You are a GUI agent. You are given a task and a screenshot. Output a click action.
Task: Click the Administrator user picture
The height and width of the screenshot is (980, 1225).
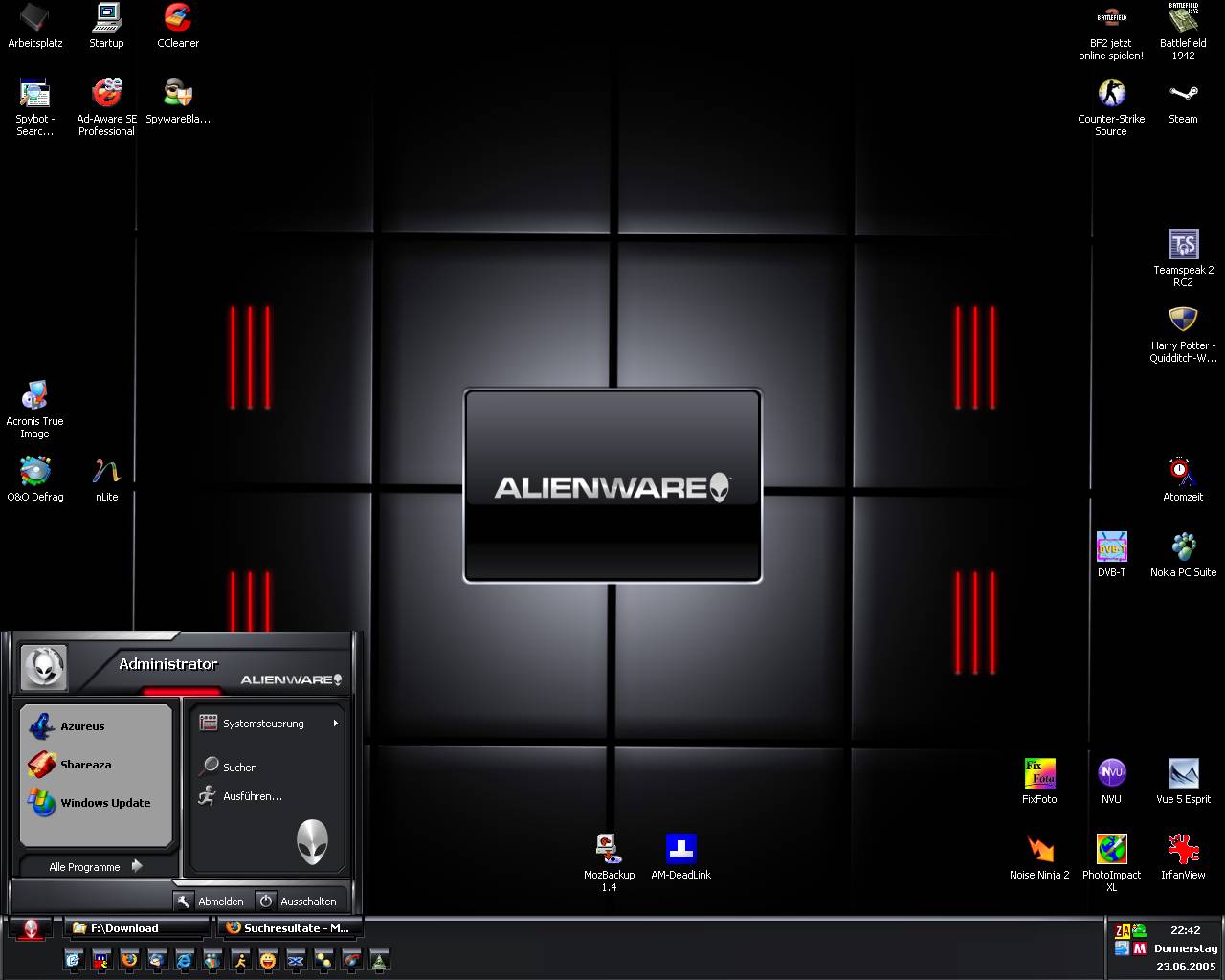44,667
